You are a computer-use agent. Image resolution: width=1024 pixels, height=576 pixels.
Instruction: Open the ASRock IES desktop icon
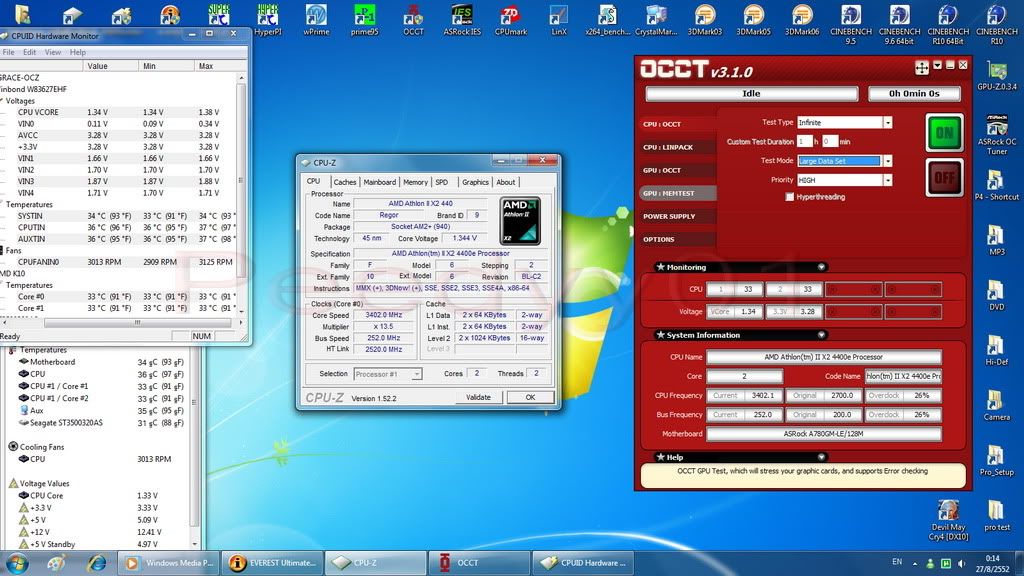pos(462,20)
